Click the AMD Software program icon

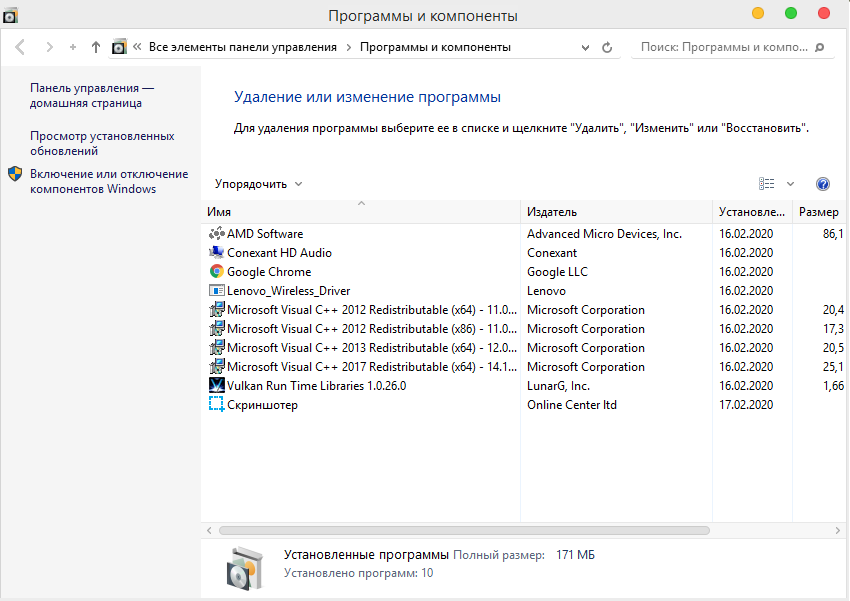click(217, 234)
